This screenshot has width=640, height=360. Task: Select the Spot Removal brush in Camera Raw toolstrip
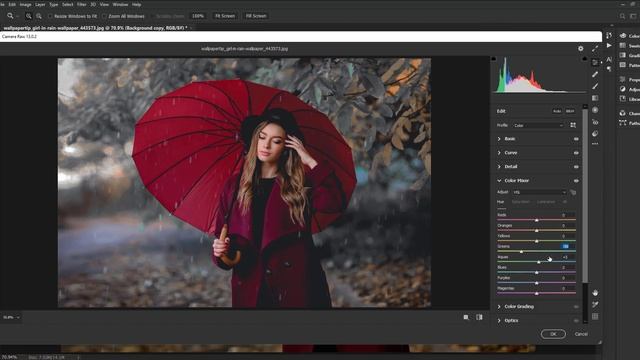tap(595, 74)
